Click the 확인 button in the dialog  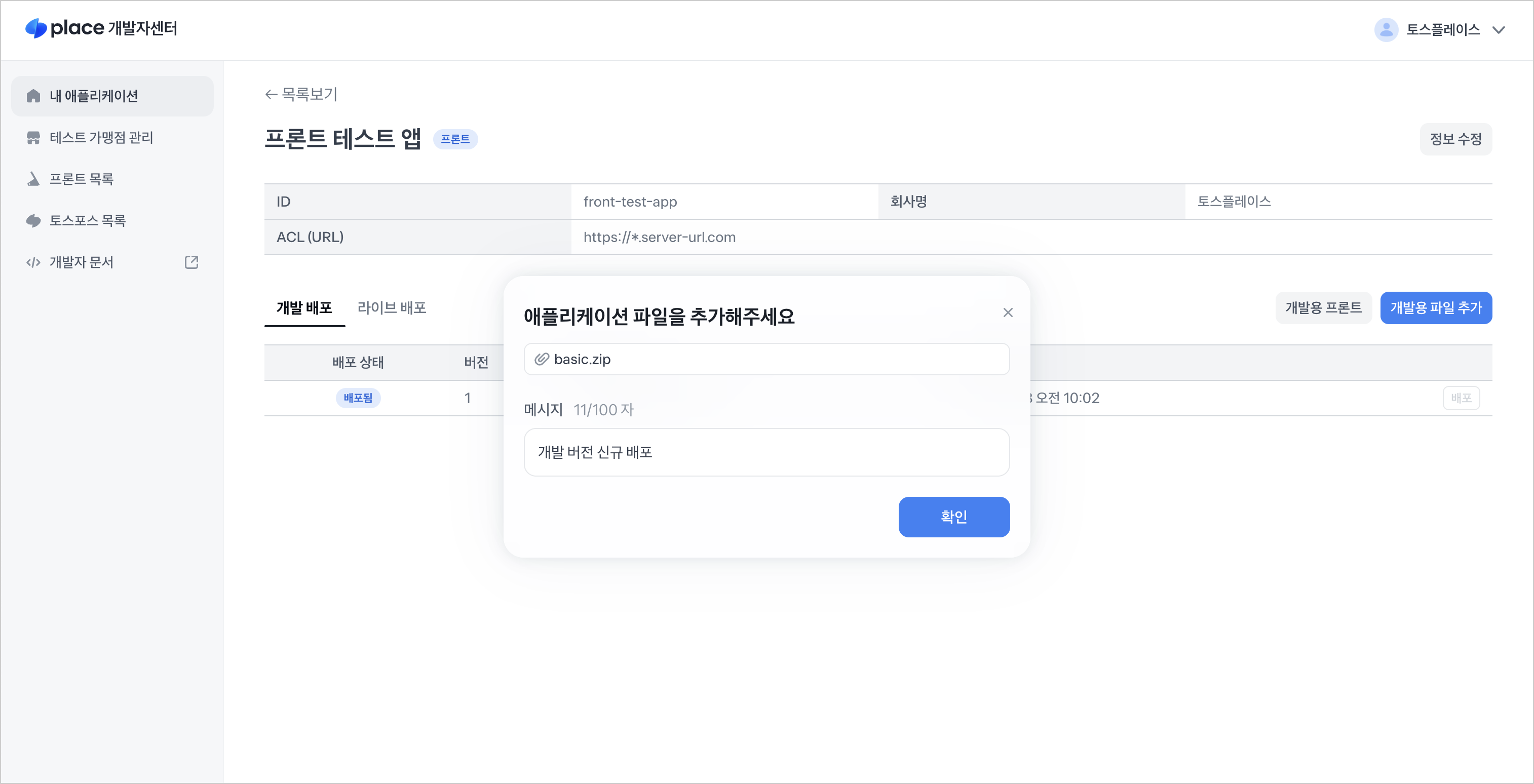(953, 517)
